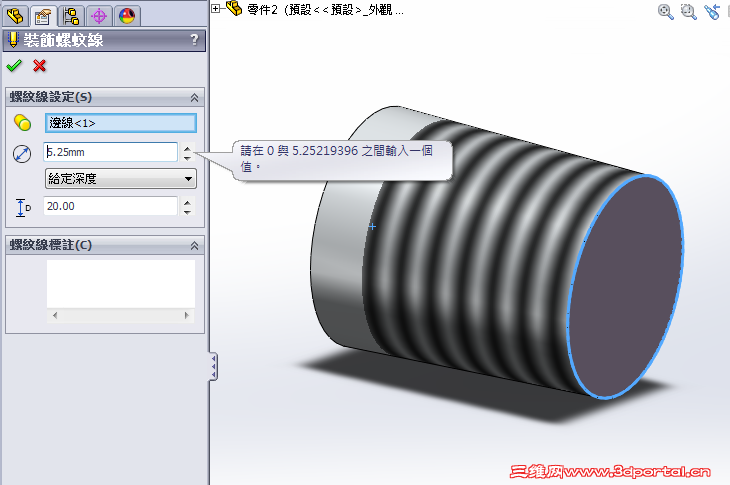
Task: Decrease depth value with down arrow
Action: point(187,212)
